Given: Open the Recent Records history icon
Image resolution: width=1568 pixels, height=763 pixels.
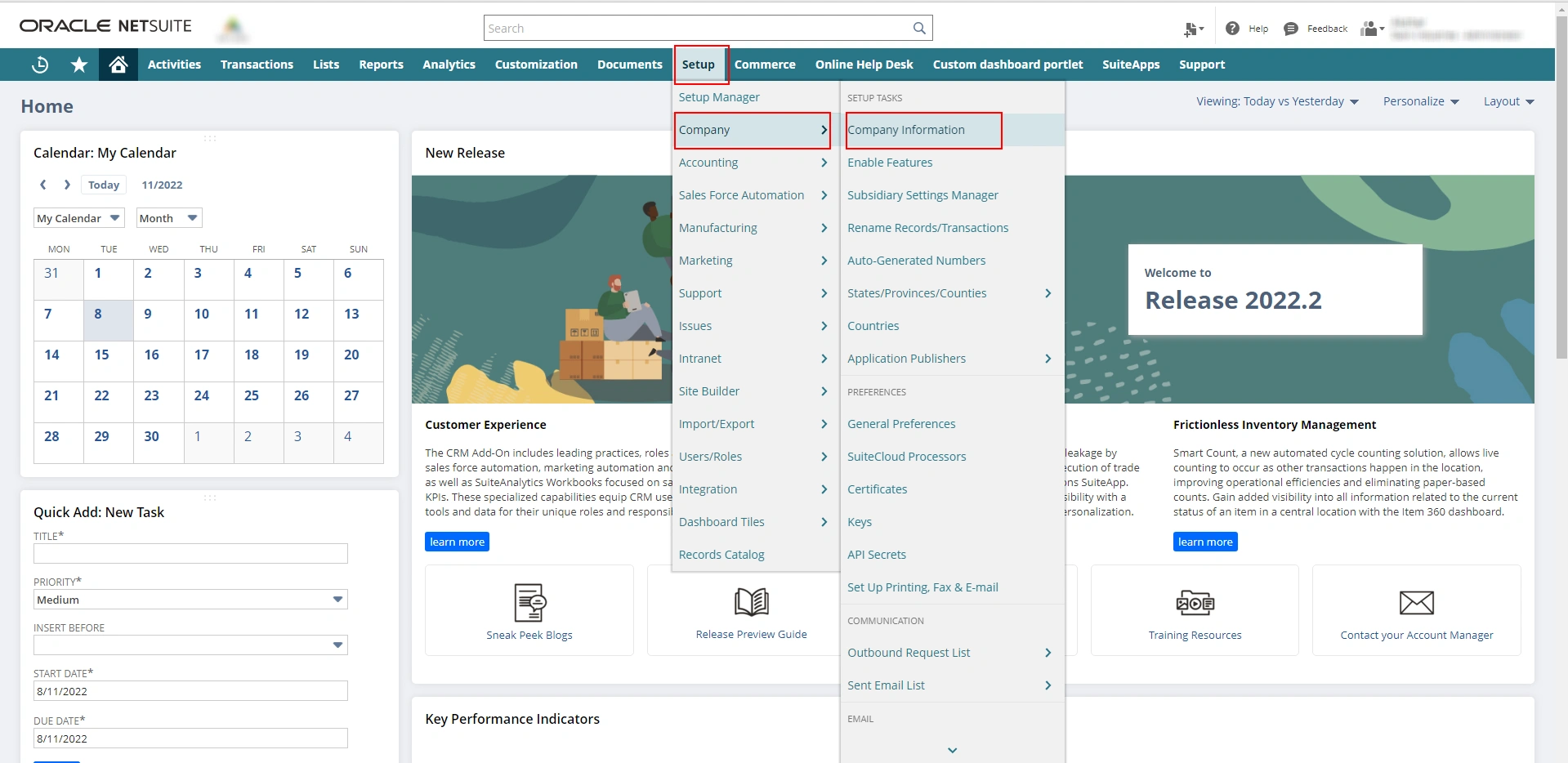Looking at the screenshot, I should pyautogui.click(x=39, y=65).
